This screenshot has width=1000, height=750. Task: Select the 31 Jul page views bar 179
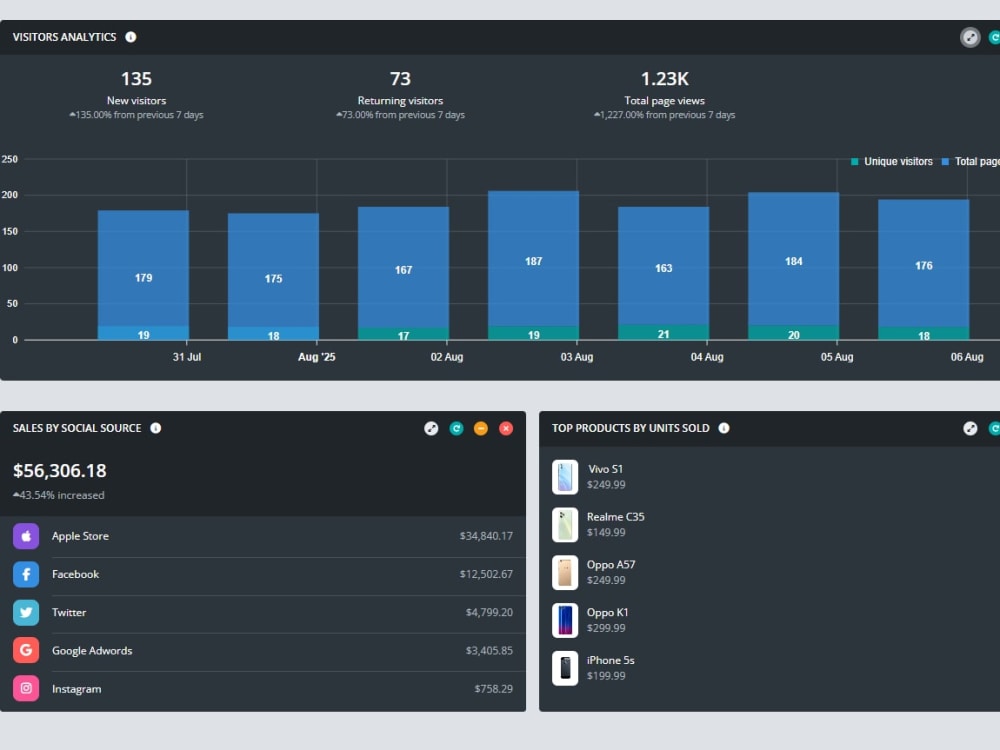click(143, 268)
